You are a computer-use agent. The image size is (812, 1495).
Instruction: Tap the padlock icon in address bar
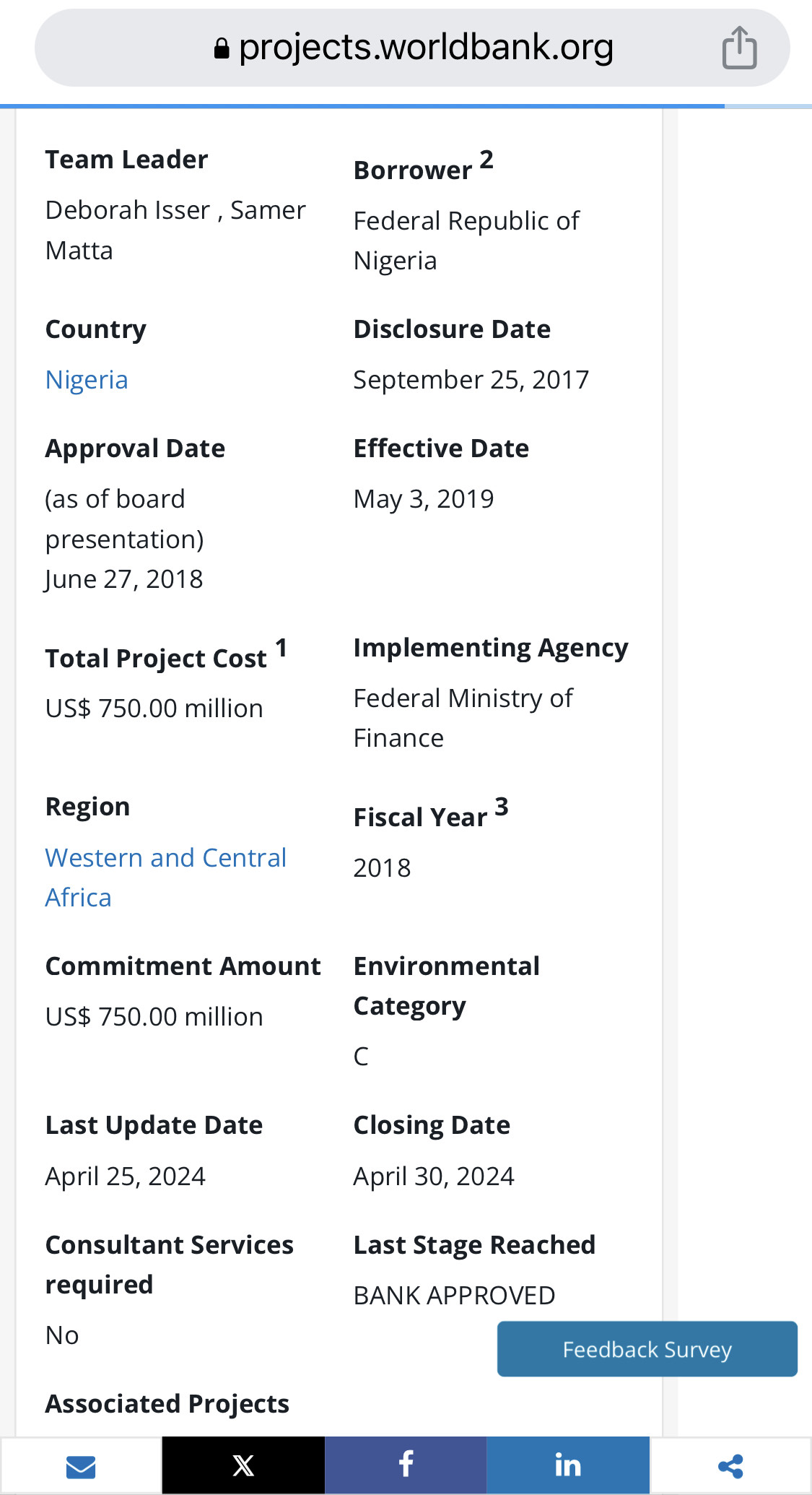222,48
